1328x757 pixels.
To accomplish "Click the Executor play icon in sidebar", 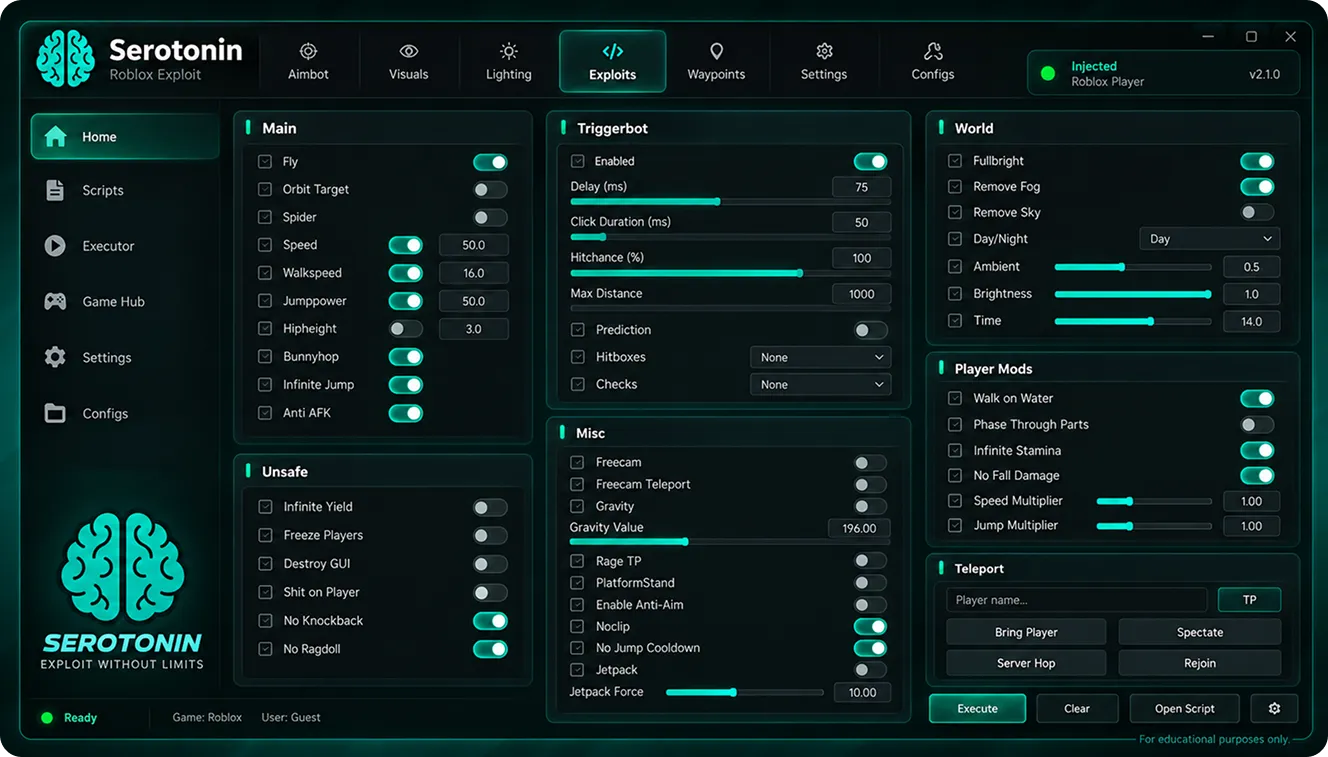I will [55, 246].
